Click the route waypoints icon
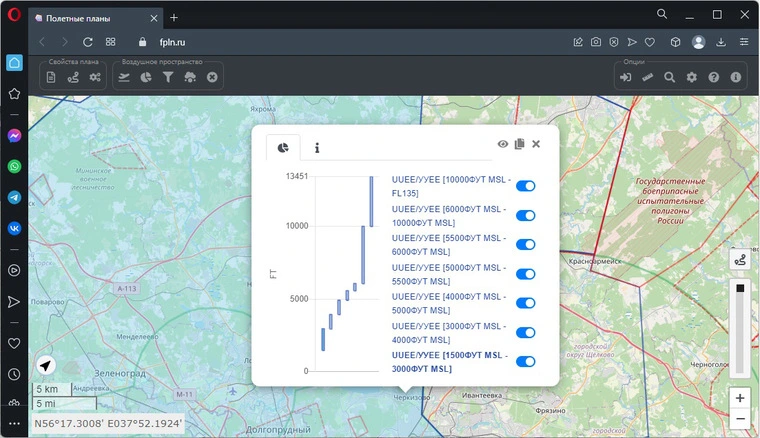The width and height of the screenshot is (760, 438). 73,77
